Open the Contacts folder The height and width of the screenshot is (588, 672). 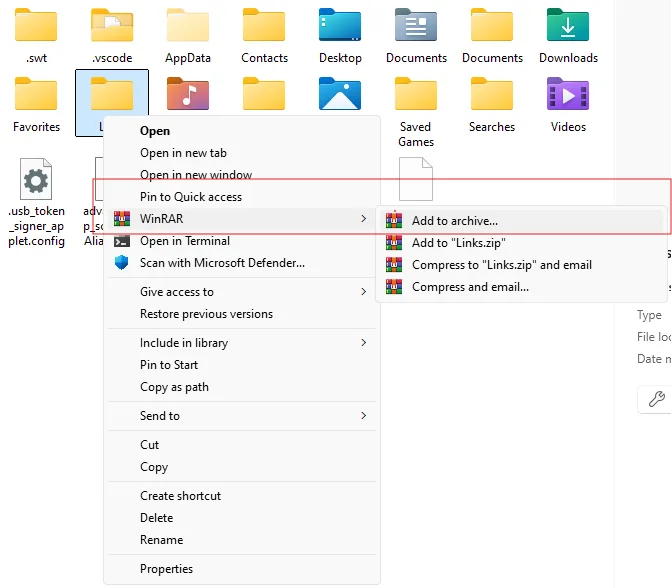[264, 34]
